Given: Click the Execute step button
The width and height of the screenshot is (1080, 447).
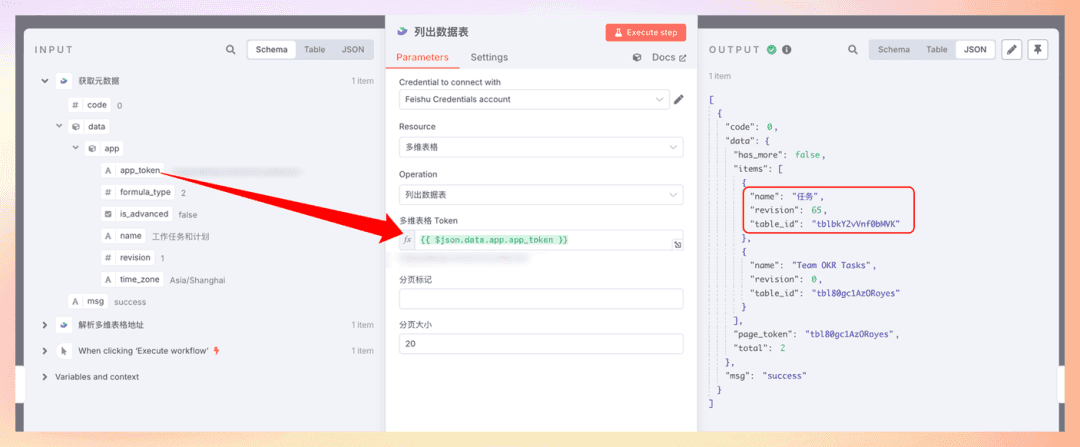Looking at the screenshot, I should pos(645,32).
